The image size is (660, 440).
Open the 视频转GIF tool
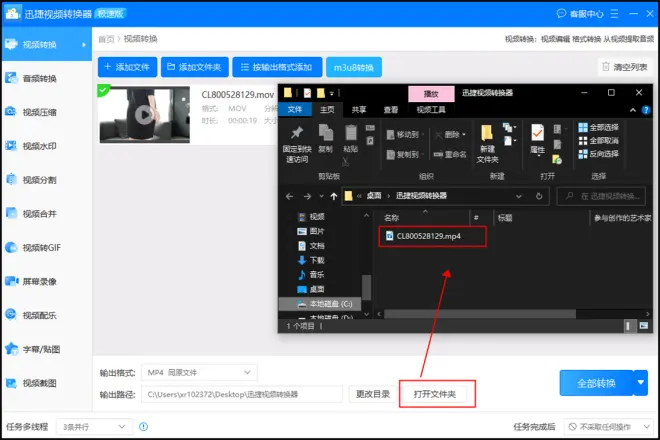tap(42, 248)
